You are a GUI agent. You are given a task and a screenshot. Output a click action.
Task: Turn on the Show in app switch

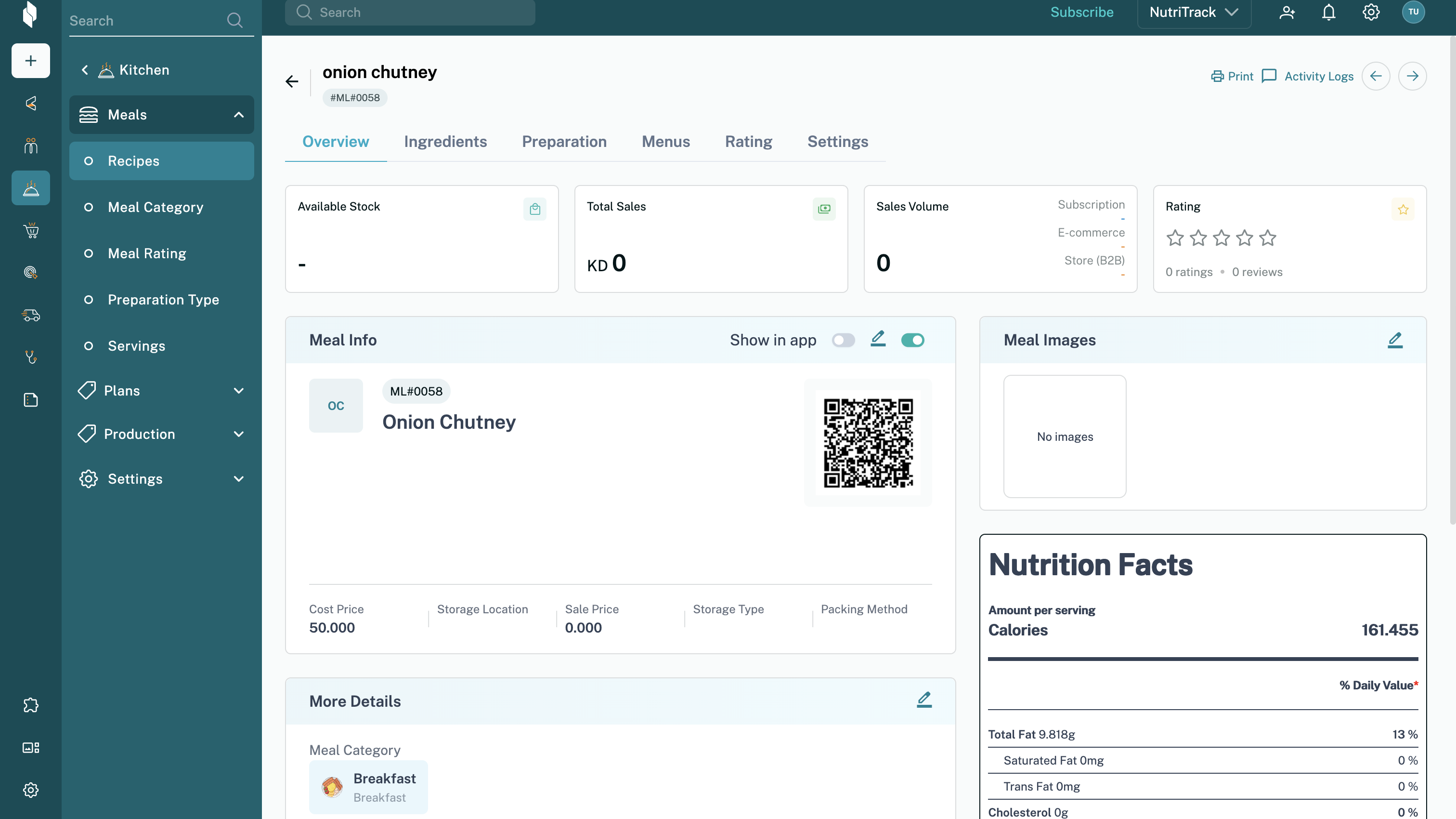click(843, 340)
